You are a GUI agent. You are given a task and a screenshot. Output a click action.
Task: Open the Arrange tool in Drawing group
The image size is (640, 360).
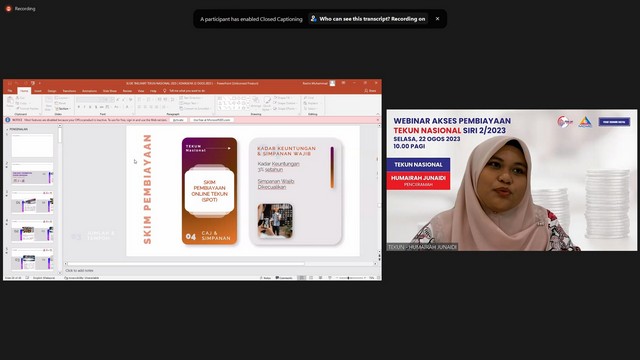click(x=256, y=103)
